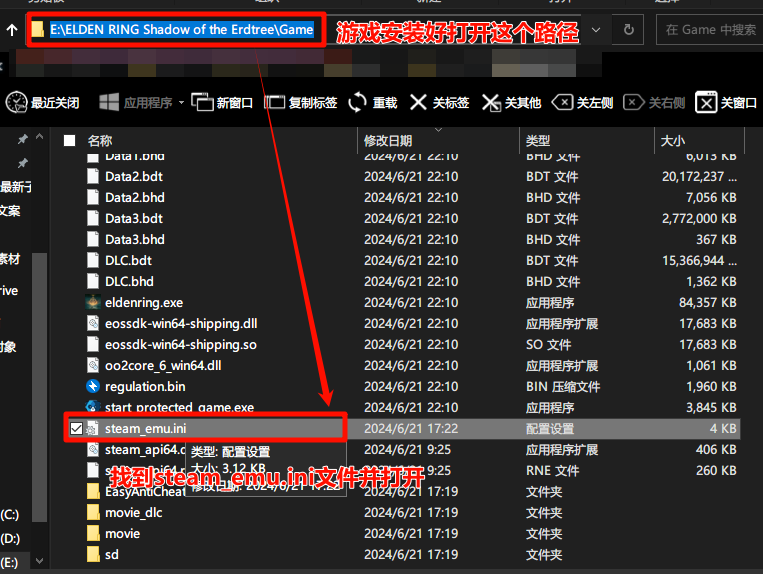Click 关左侧 close left tabs button
This screenshot has width=763, height=574.
click(582, 103)
